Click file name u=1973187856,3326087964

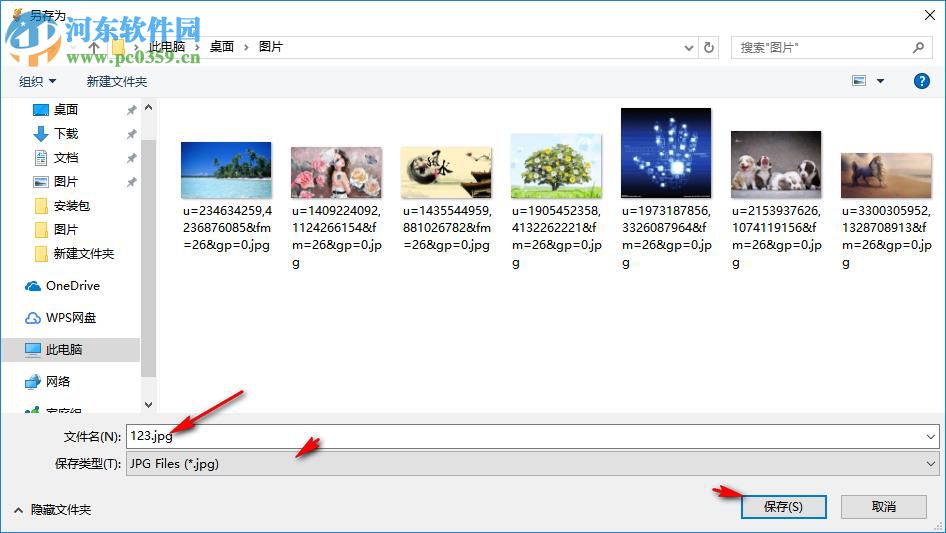[667, 236]
